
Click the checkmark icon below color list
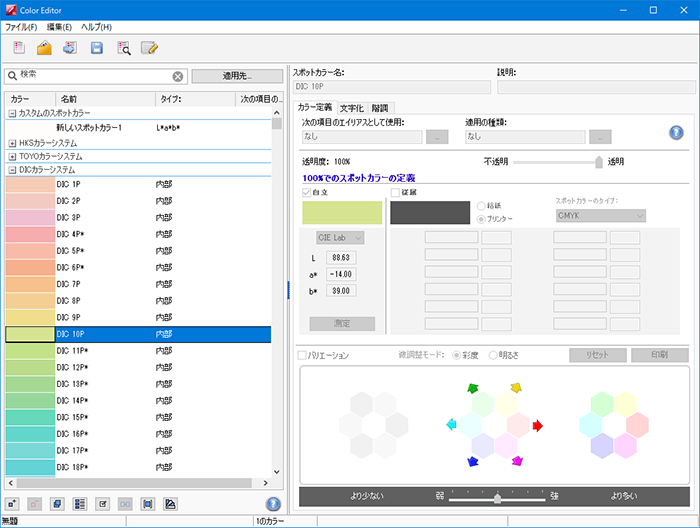[102, 504]
